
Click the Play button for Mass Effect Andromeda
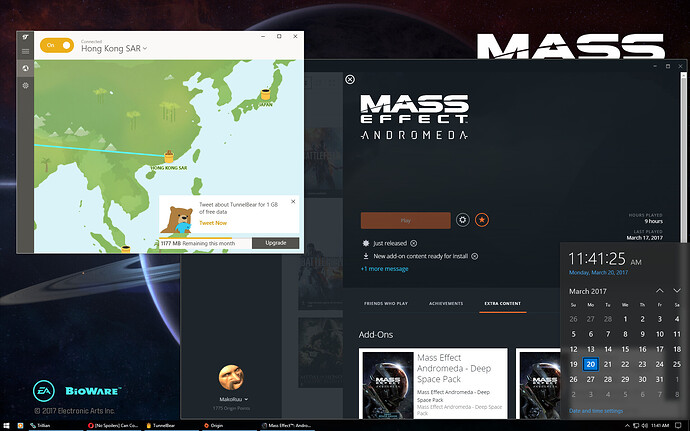[405, 221]
